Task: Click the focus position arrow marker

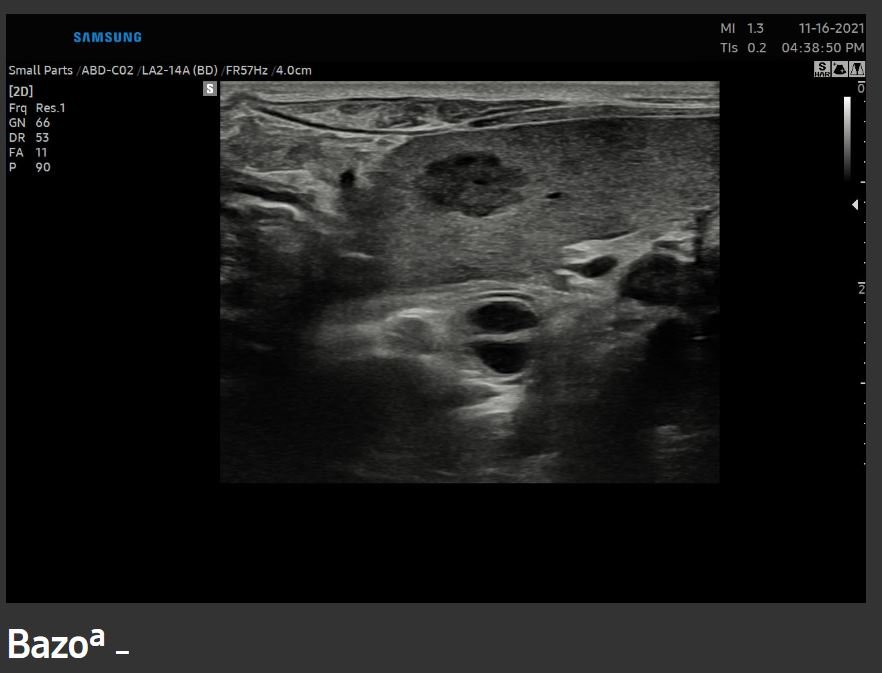Action: pyautogui.click(x=855, y=205)
